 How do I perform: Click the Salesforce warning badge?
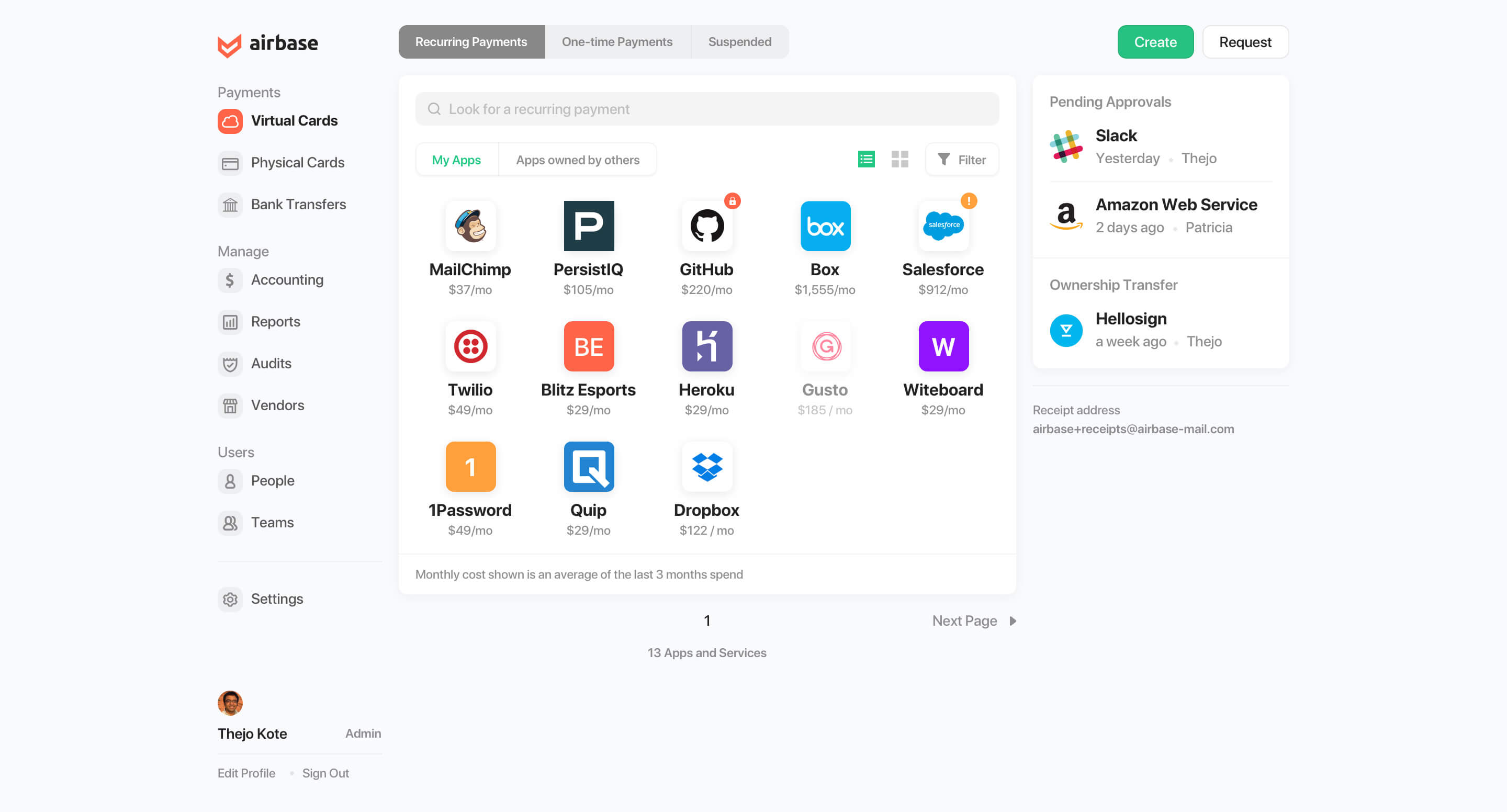969,201
